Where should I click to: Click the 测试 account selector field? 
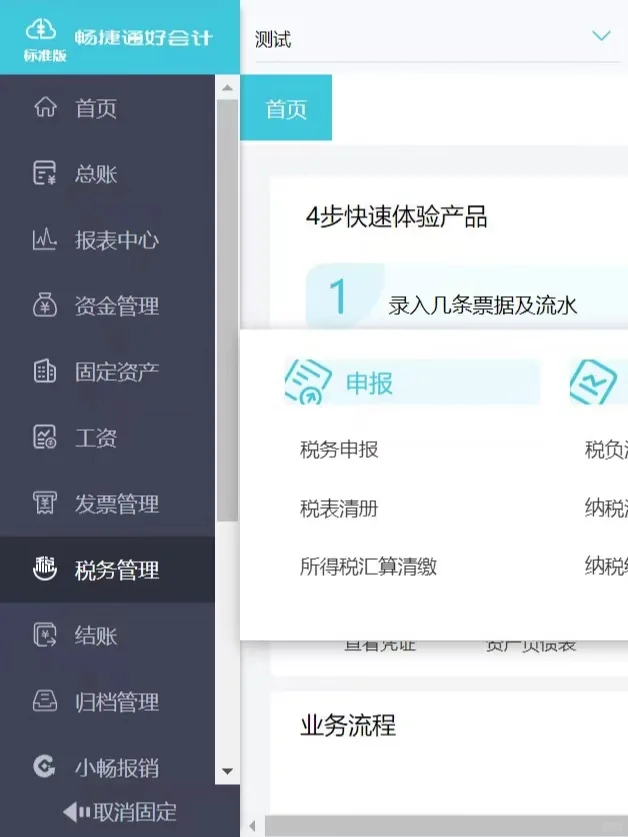coord(437,38)
